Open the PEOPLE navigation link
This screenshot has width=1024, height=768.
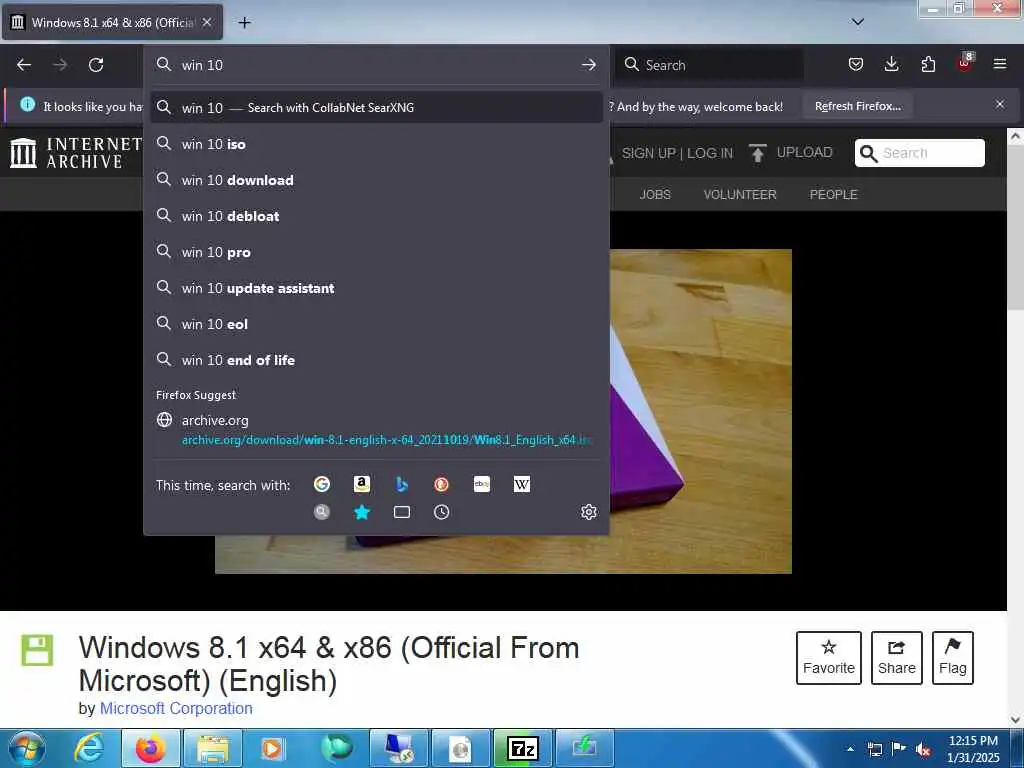point(833,195)
